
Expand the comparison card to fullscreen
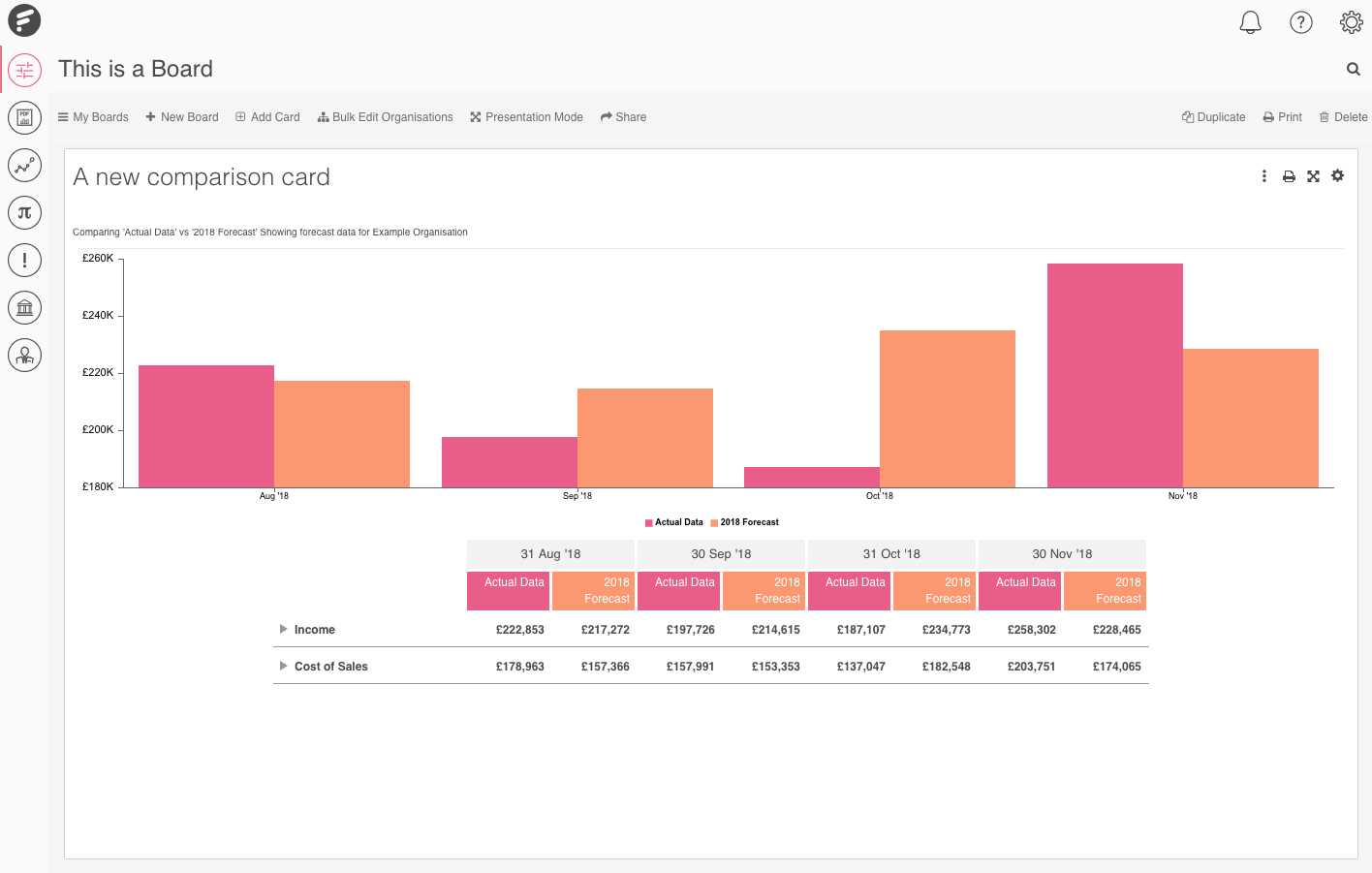(x=1313, y=175)
